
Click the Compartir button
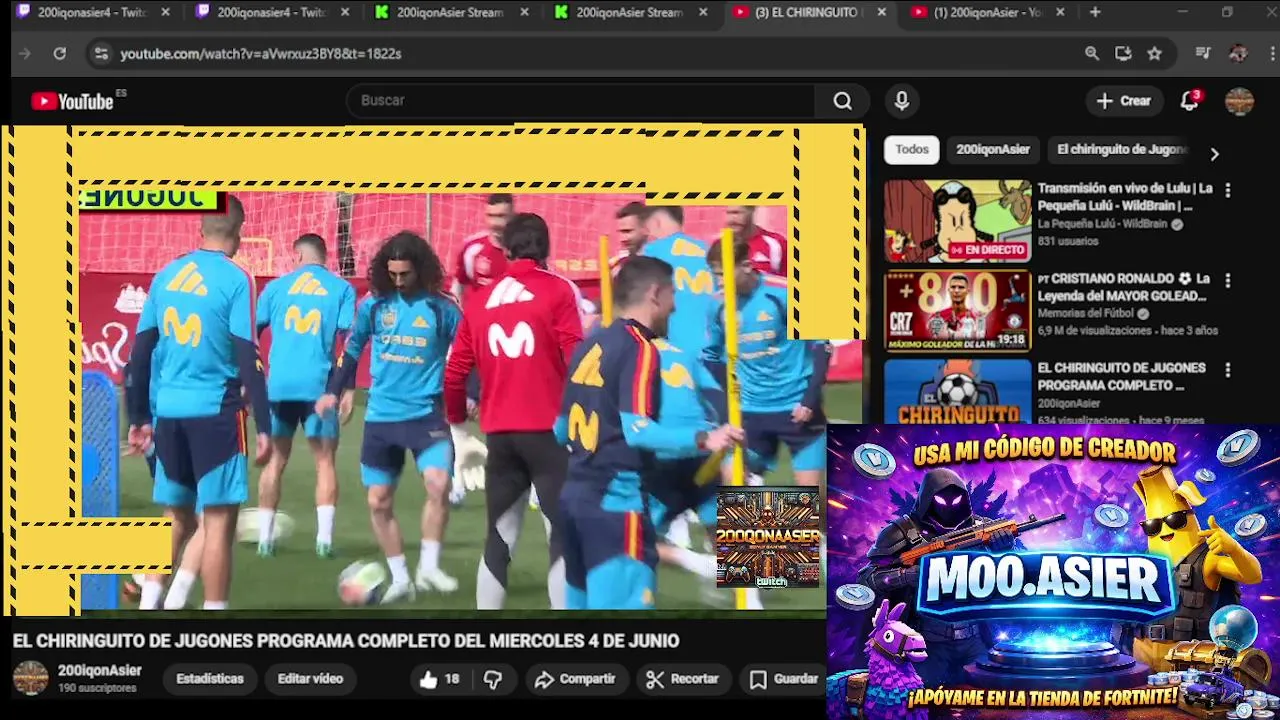[x=575, y=679]
